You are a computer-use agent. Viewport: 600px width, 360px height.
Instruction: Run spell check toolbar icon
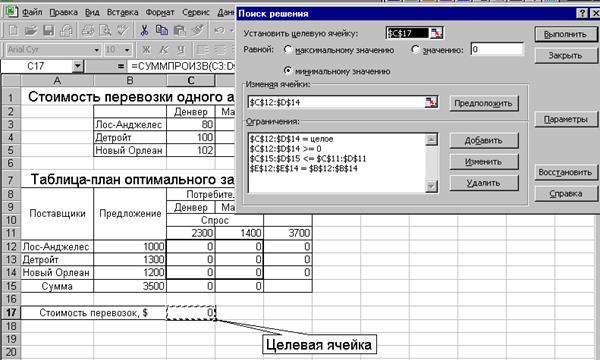122,31
